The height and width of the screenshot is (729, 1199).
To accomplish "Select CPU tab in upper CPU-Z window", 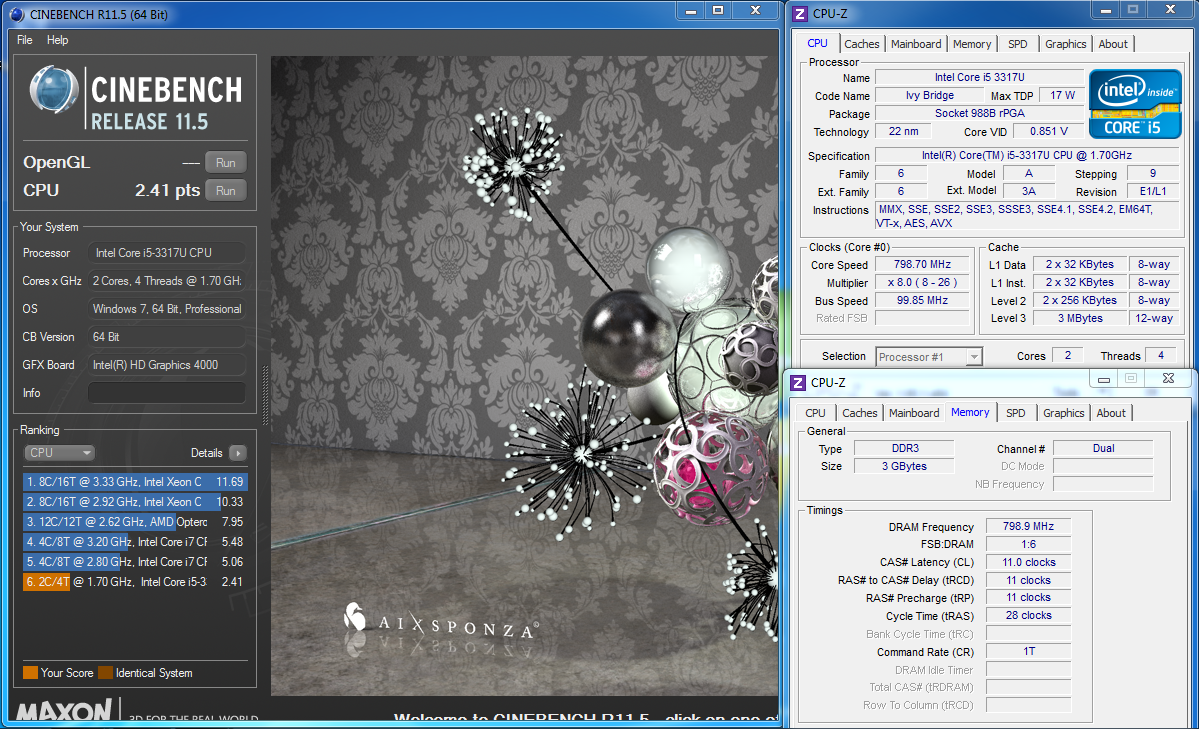I will (817, 44).
